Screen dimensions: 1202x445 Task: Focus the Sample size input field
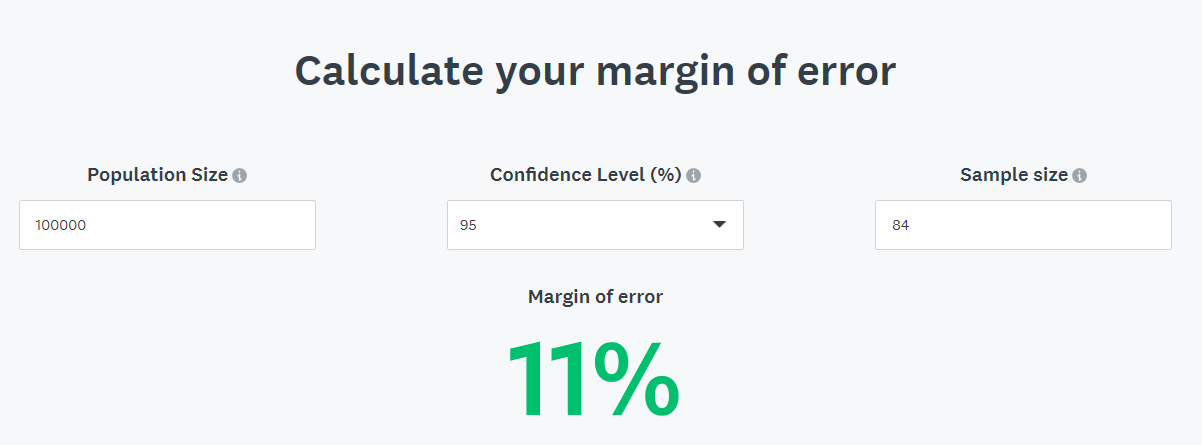tap(1023, 225)
